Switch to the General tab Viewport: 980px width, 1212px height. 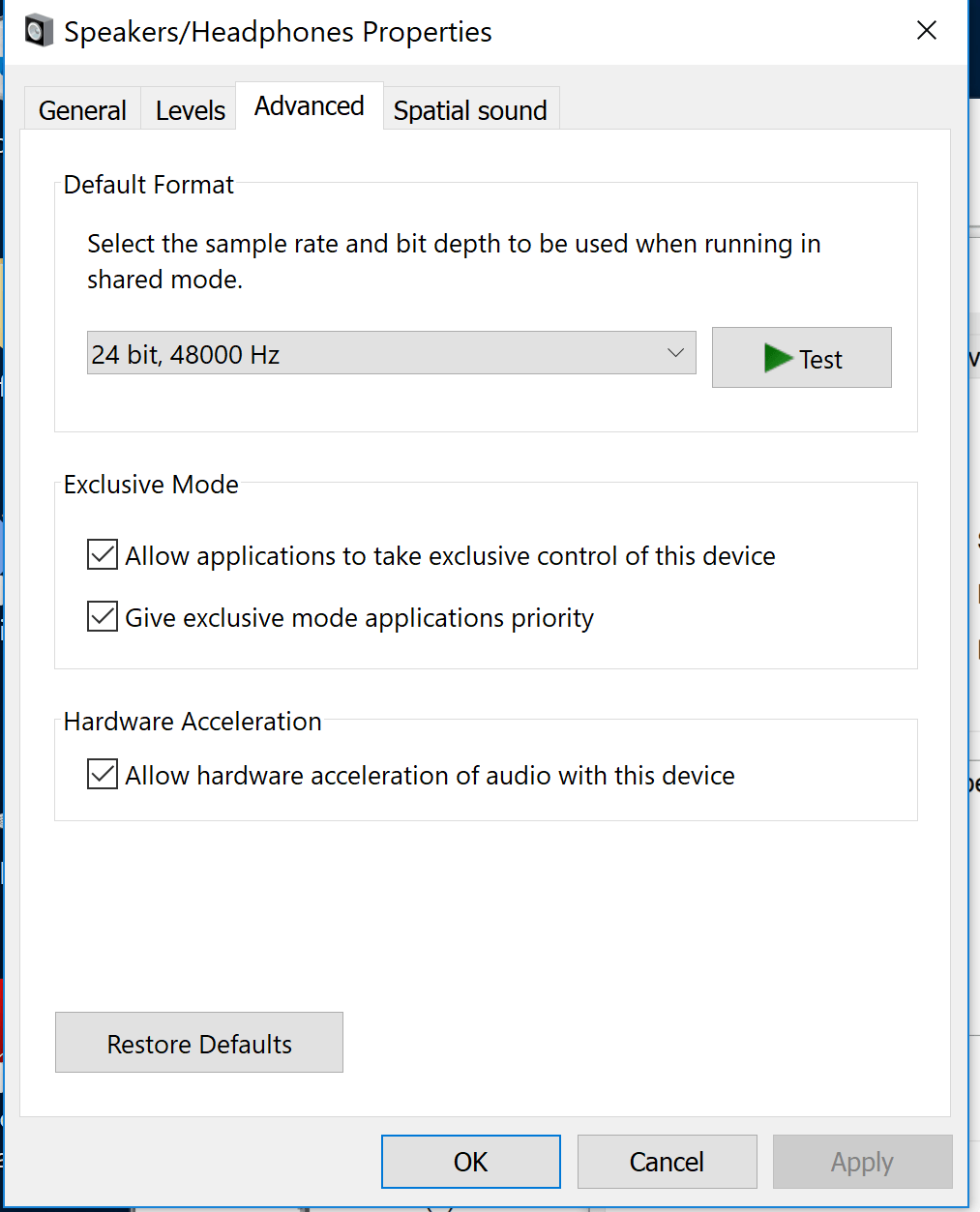[82, 110]
